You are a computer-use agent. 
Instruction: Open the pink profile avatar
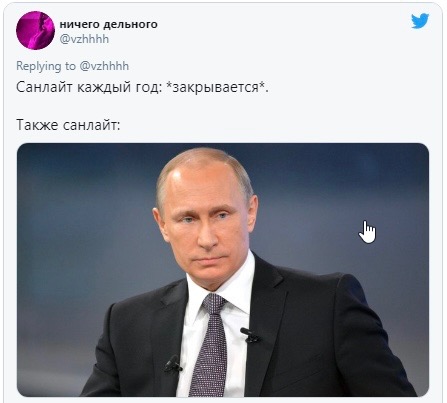pos(35,30)
